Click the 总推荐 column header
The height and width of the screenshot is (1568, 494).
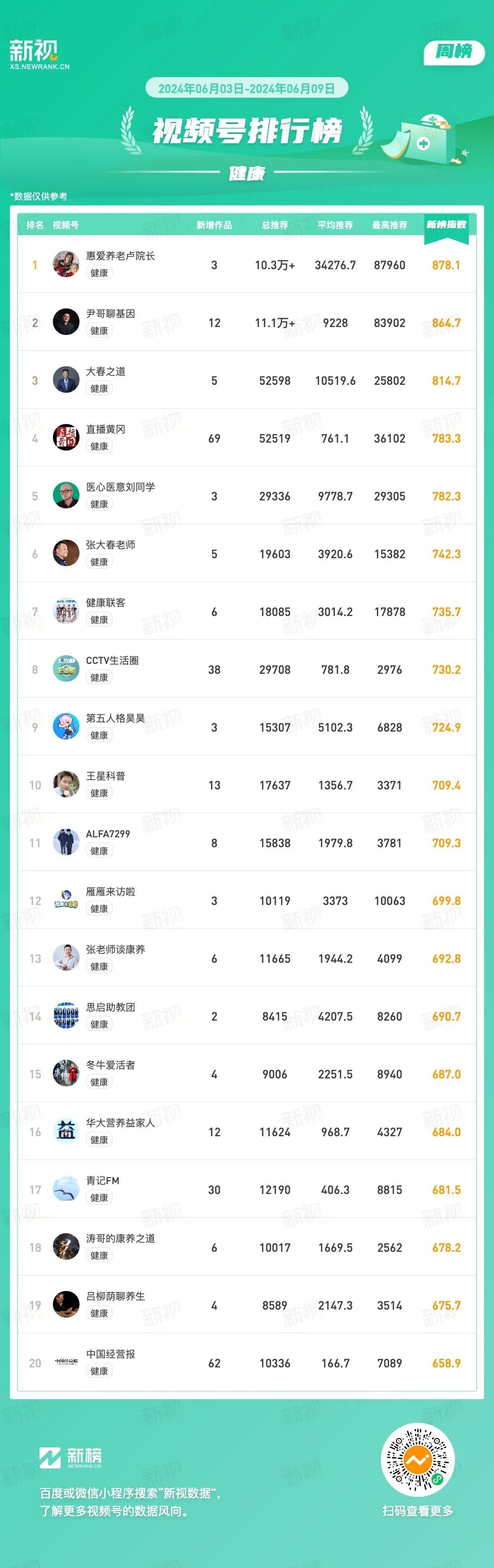tap(274, 225)
